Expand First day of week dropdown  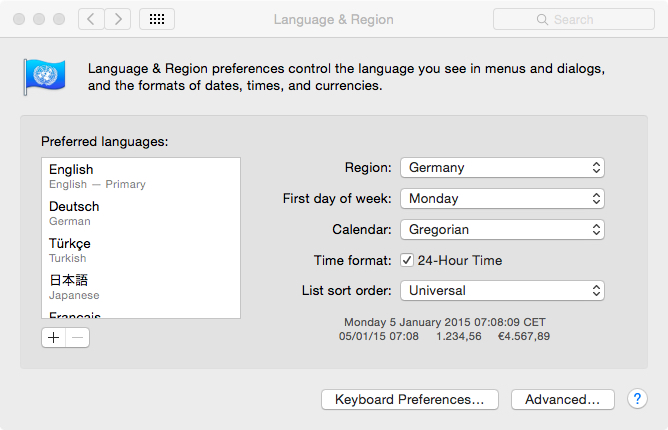point(502,198)
